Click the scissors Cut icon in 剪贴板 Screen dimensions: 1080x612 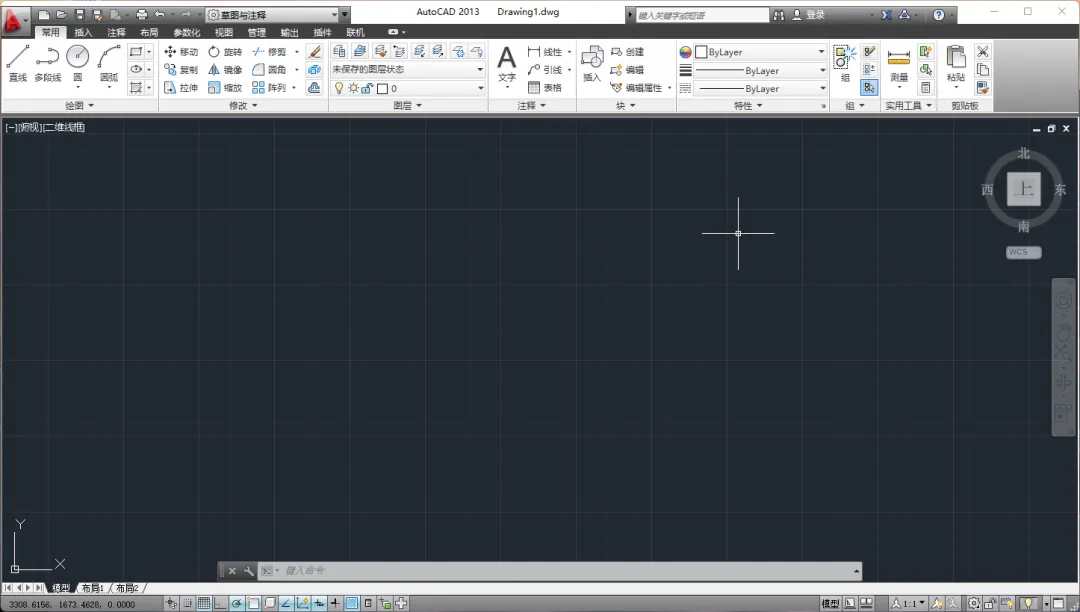click(983, 52)
